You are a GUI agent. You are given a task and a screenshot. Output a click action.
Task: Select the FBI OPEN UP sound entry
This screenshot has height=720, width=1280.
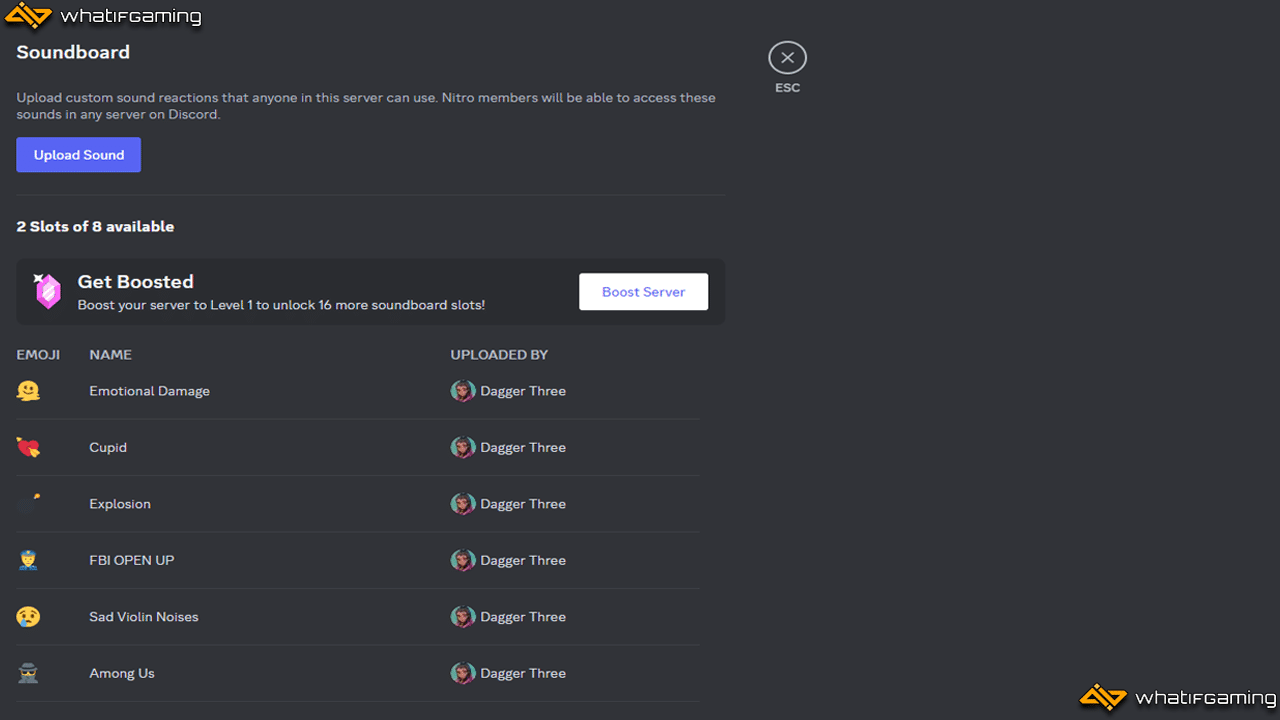tap(132, 560)
